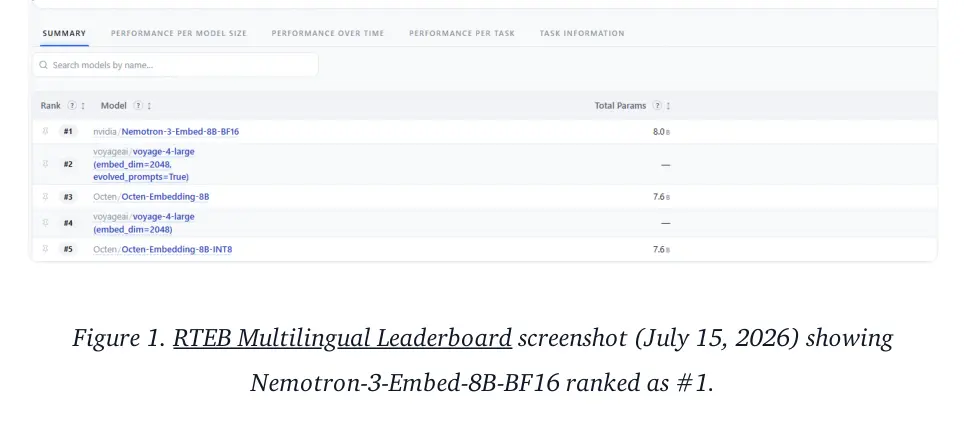Follow the RTEB Multilingual Leaderboard link
The image size is (964, 421).
tap(342, 339)
